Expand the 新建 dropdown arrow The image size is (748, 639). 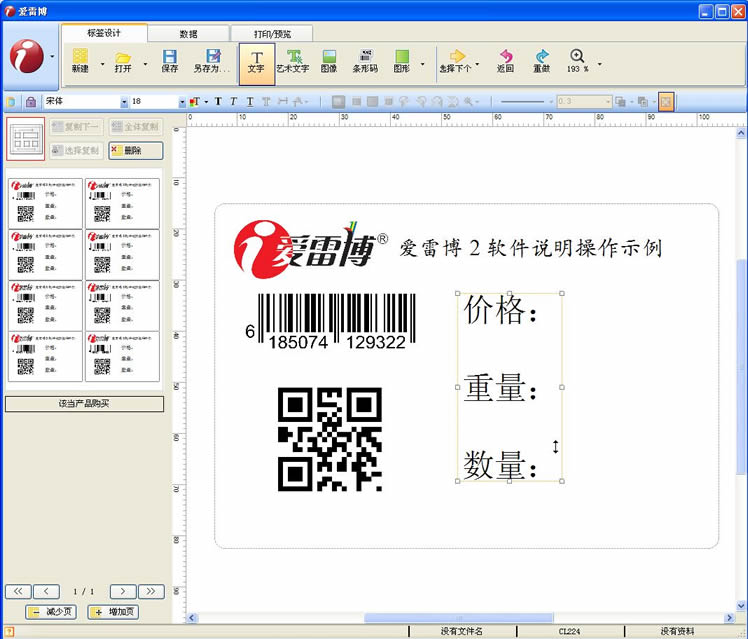tap(102, 63)
